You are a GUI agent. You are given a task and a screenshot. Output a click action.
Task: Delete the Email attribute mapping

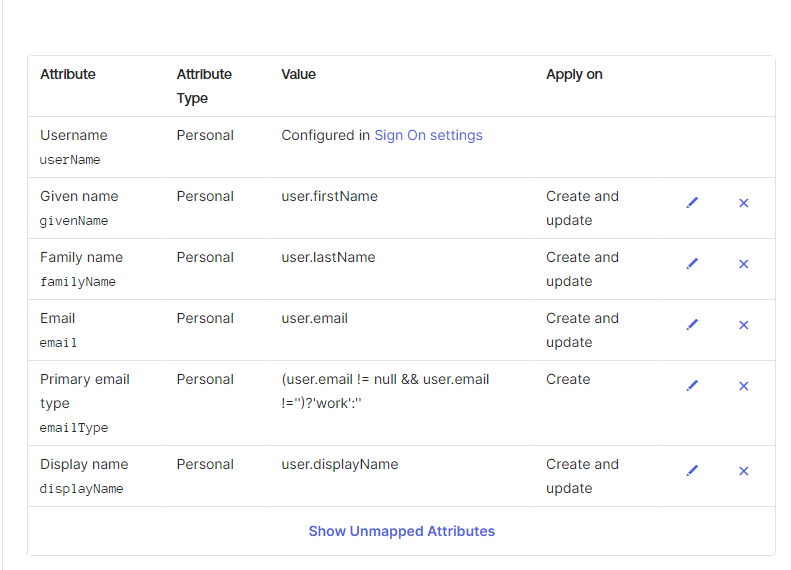pos(743,325)
